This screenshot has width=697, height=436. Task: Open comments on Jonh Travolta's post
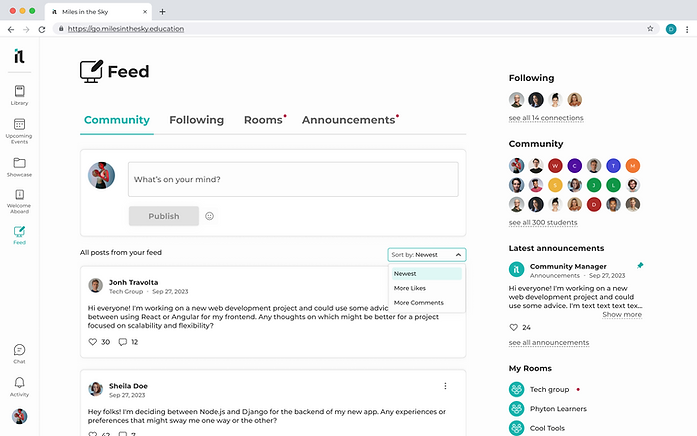pos(123,342)
